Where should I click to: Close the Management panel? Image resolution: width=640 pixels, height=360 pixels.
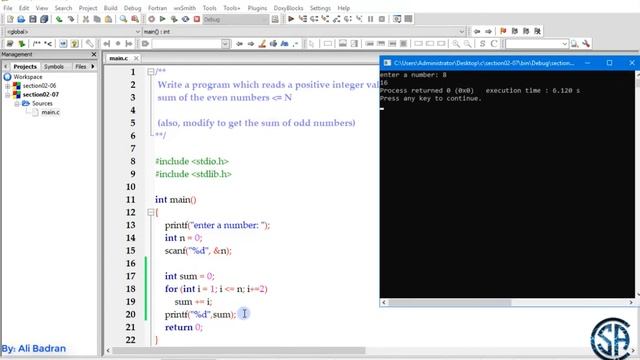94,54
